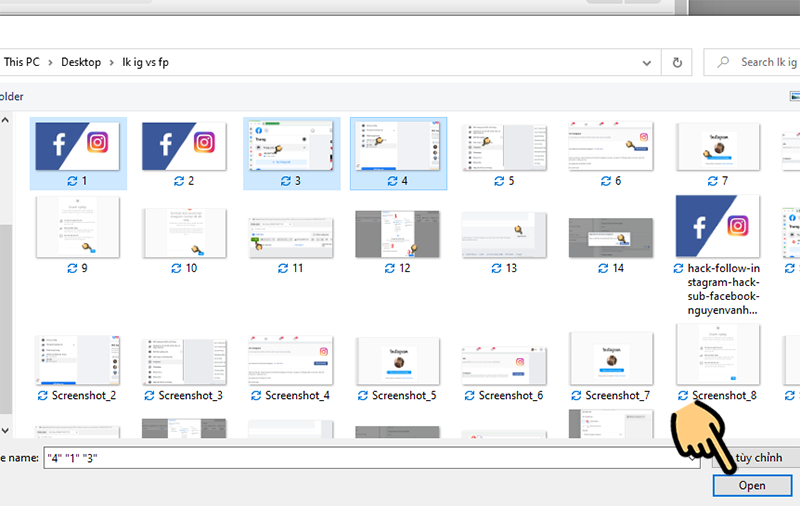800x506 pixels.
Task: Select file 5 thumbnail
Action: click(x=503, y=144)
